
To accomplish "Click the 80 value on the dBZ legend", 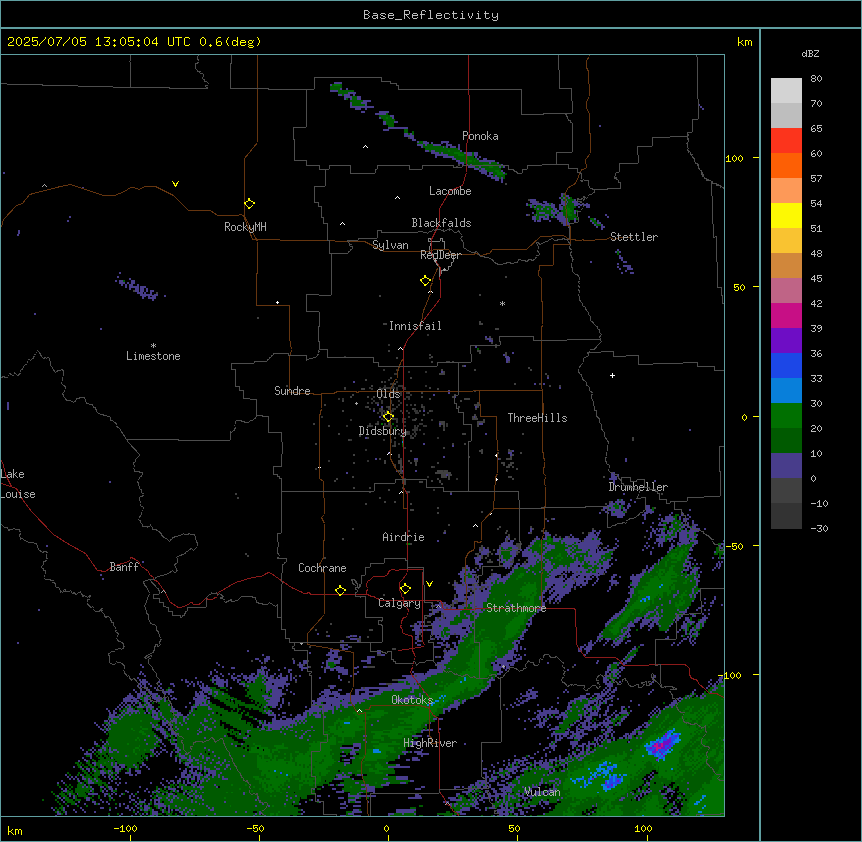I will (816, 79).
